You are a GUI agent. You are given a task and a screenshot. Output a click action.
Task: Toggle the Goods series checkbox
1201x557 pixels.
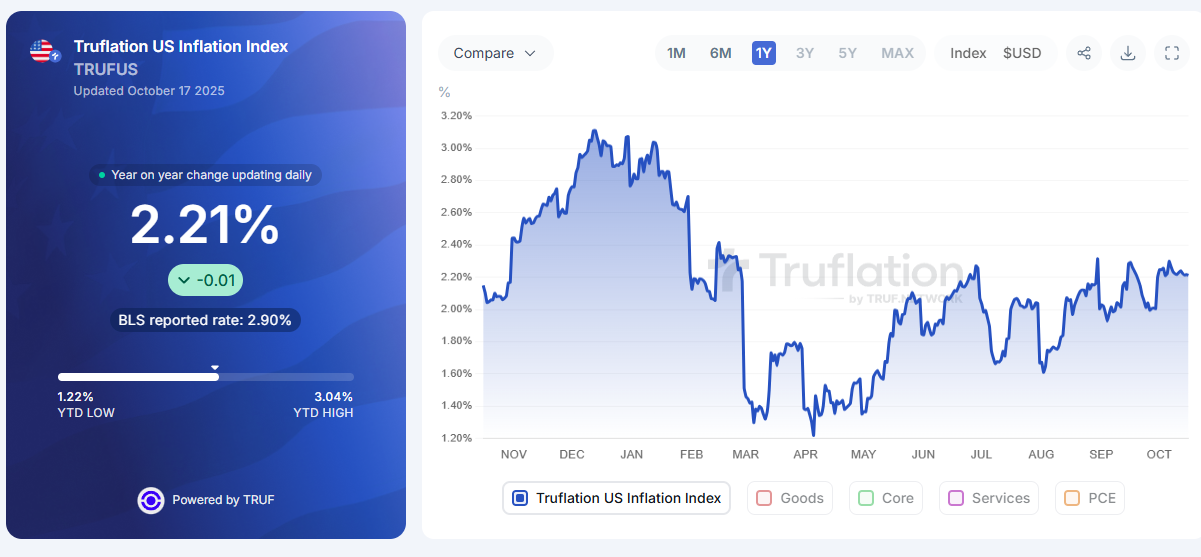[765, 498]
